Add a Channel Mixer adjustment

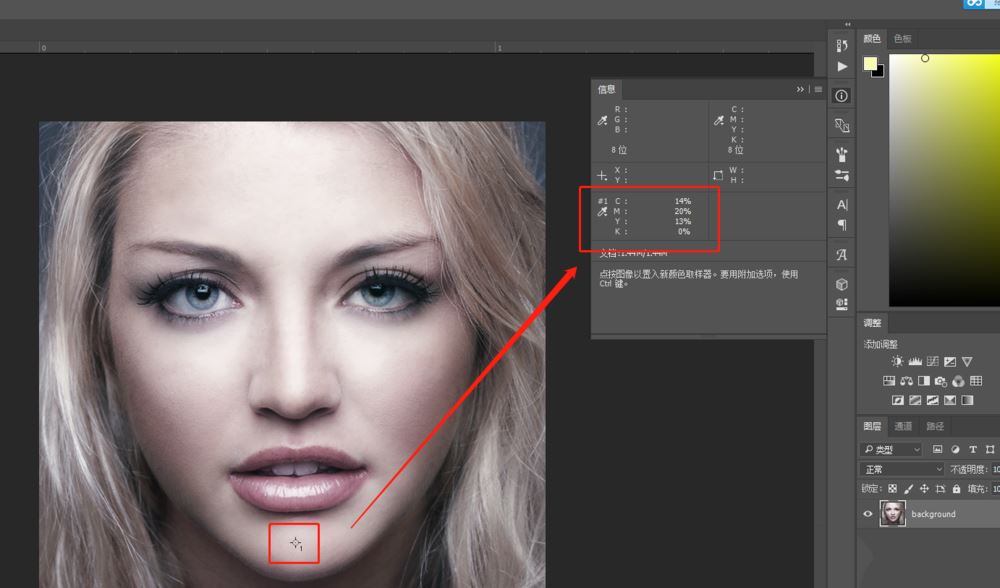[958, 381]
